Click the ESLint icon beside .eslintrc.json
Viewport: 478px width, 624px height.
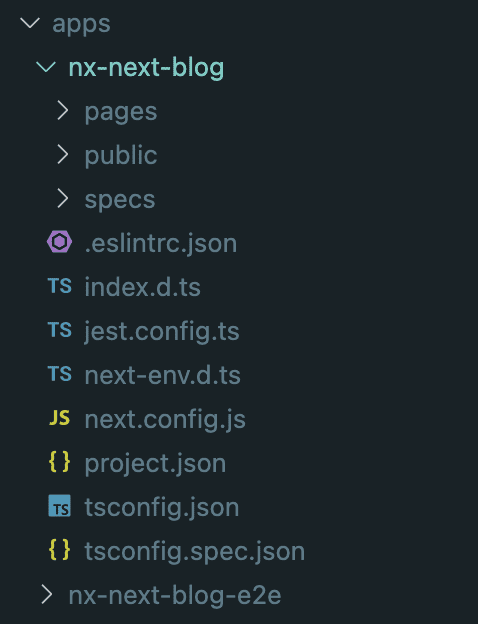tap(59, 242)
